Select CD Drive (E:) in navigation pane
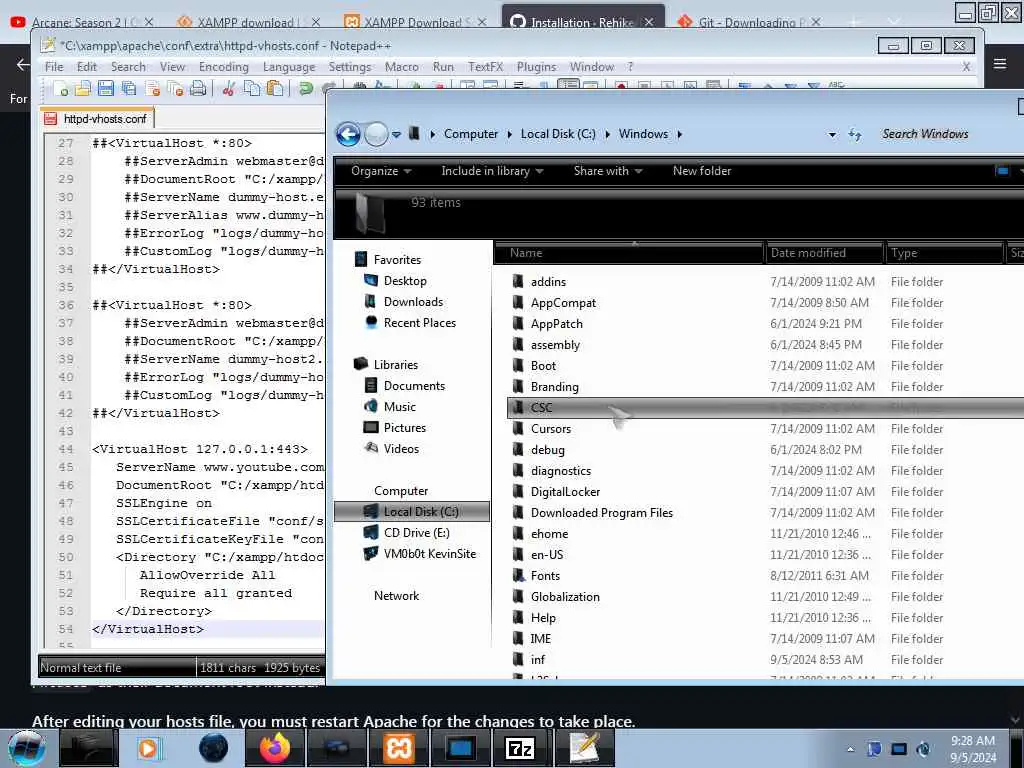Screen dimensions: 1024x768 click(416, 533)
